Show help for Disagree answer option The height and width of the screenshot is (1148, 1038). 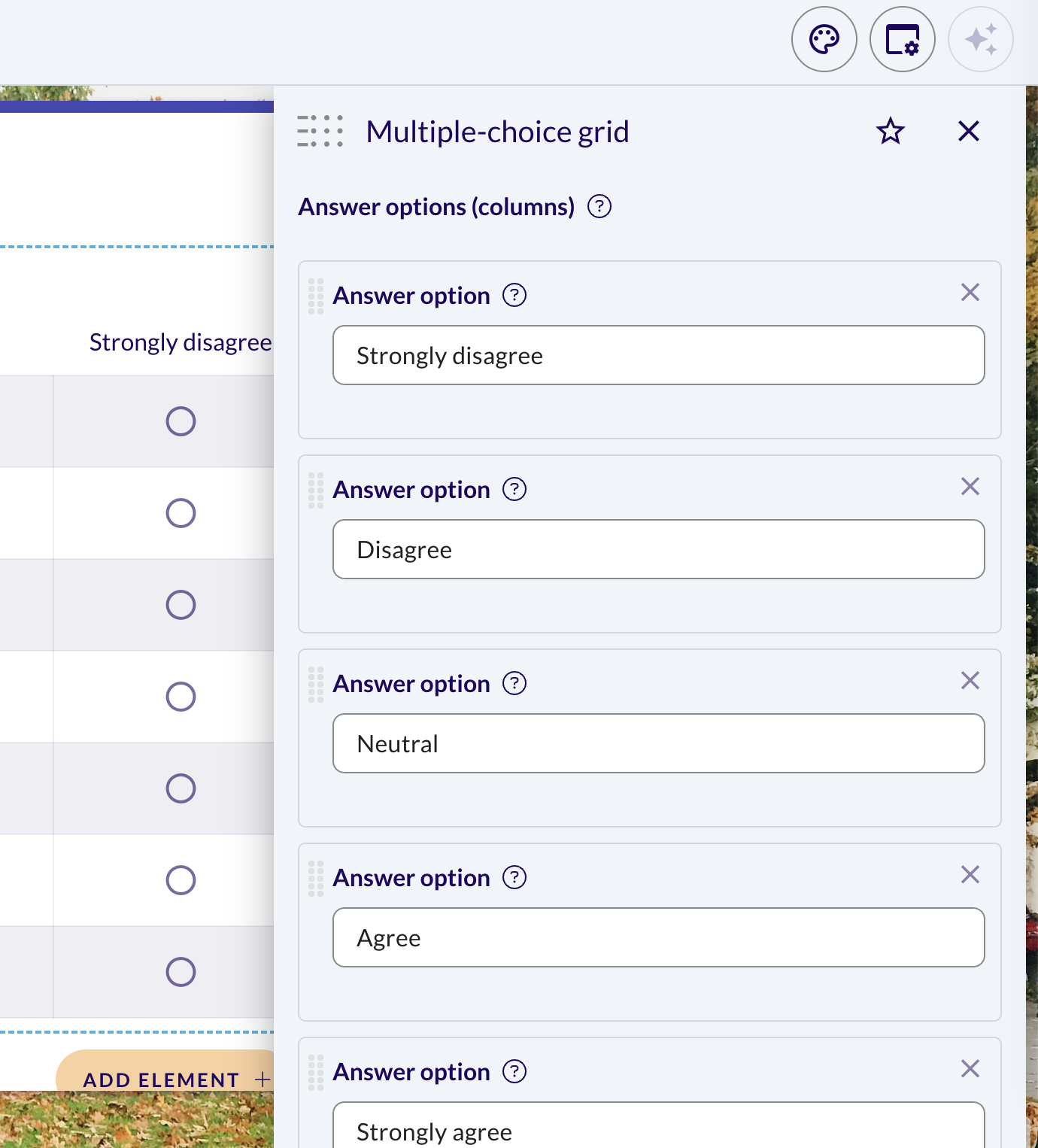514,489
